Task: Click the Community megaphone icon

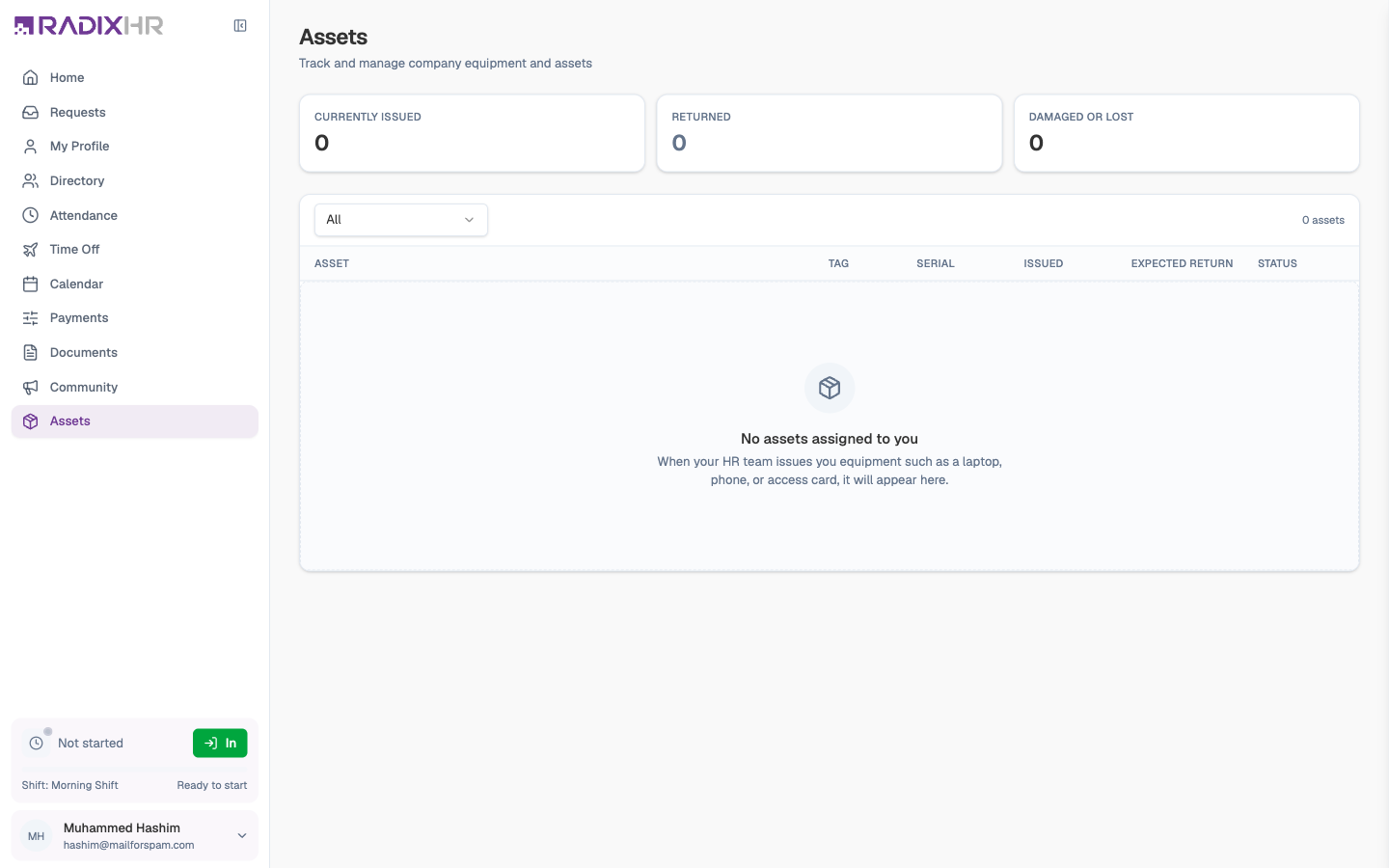Action: click(31, 387)
